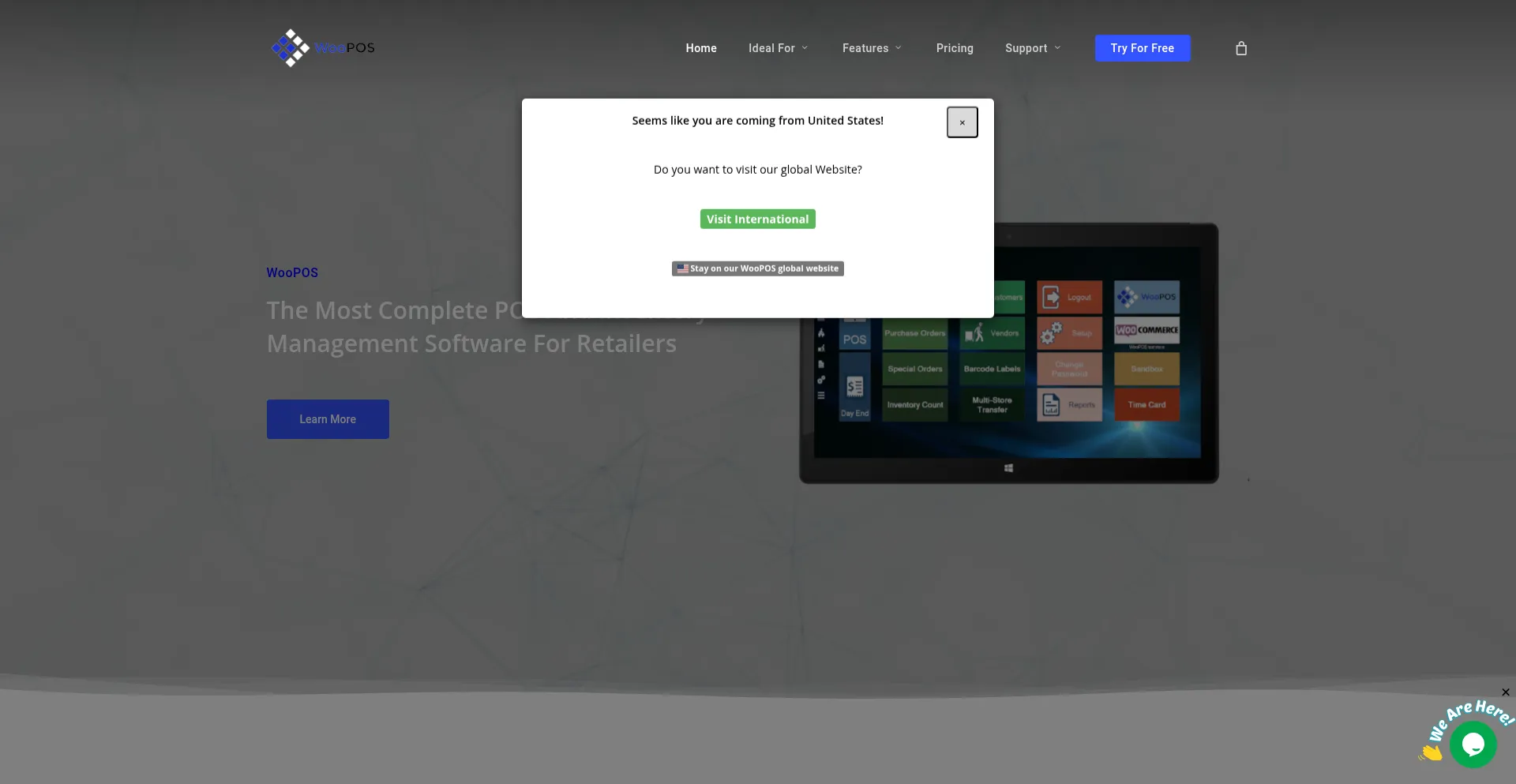Click the Learn More button
The height and width of the screenshot is (784, 1516).
pos(328,419)
